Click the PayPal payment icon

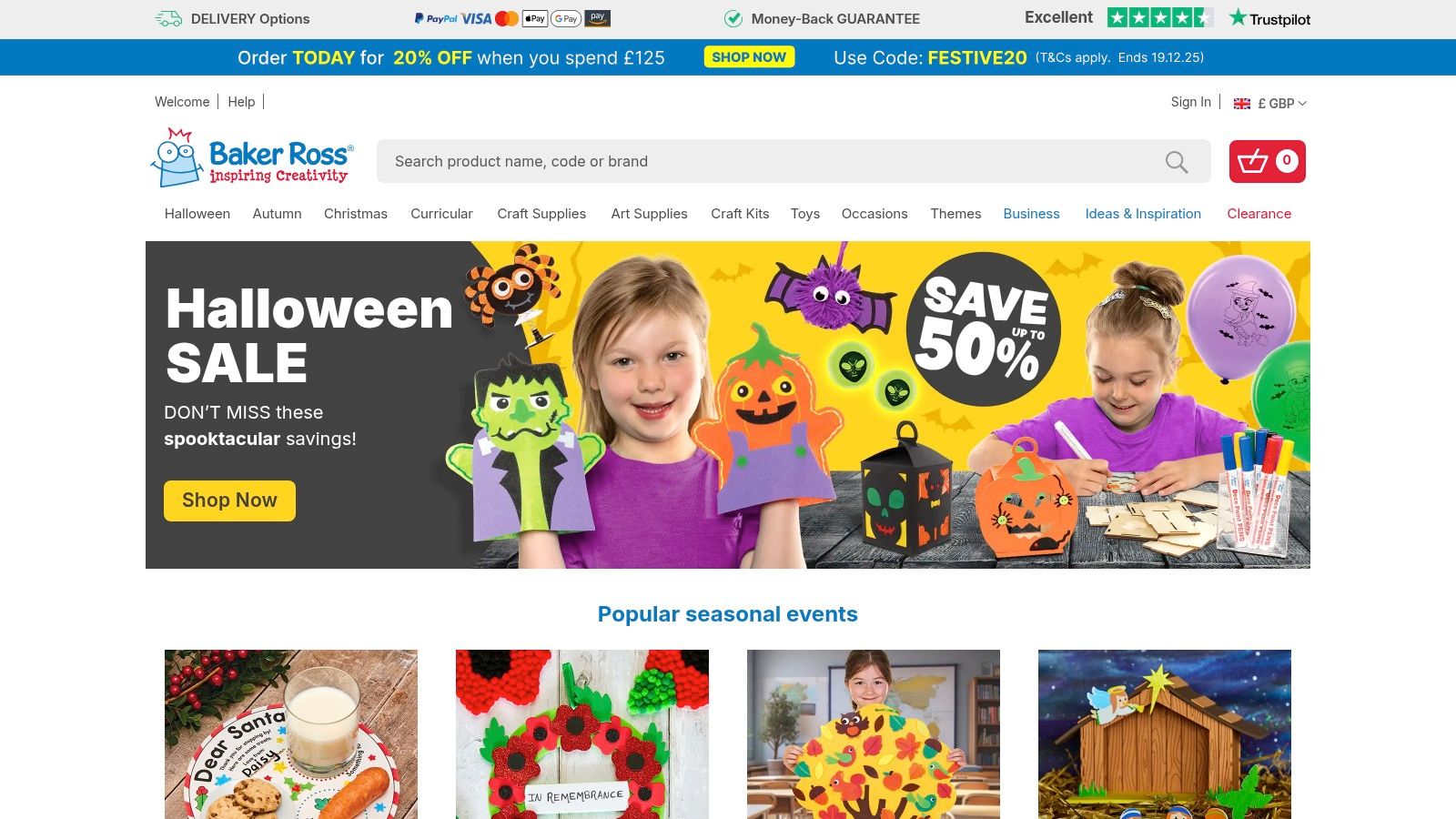pos(435,18)
